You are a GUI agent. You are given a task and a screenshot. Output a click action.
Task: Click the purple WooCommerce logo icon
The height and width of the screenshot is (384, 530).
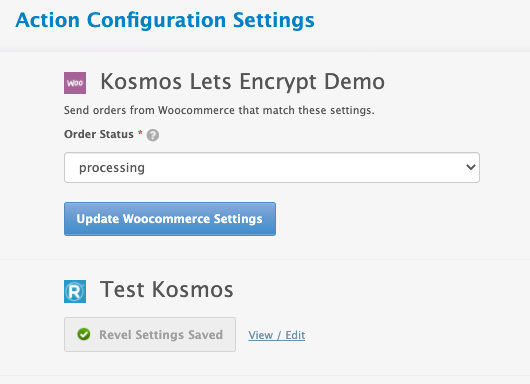pos(75,83)
